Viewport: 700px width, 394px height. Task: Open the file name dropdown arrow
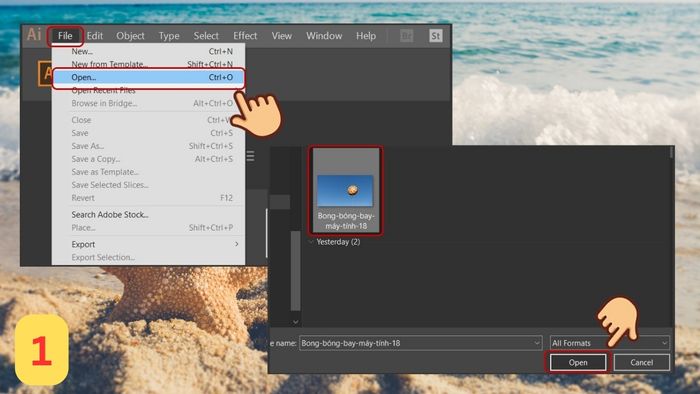pos(537,343)
